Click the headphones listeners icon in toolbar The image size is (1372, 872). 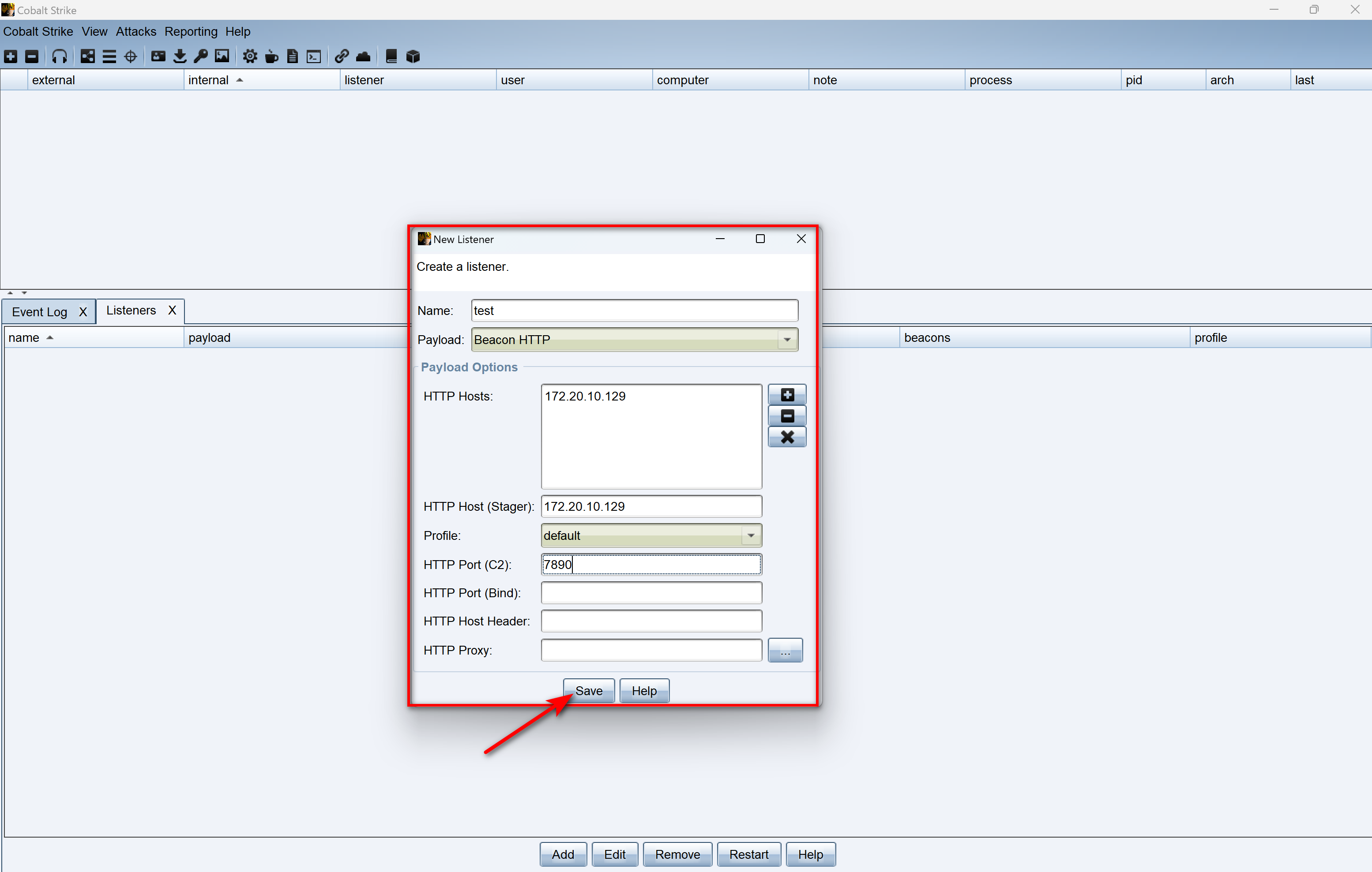[59, 56]
